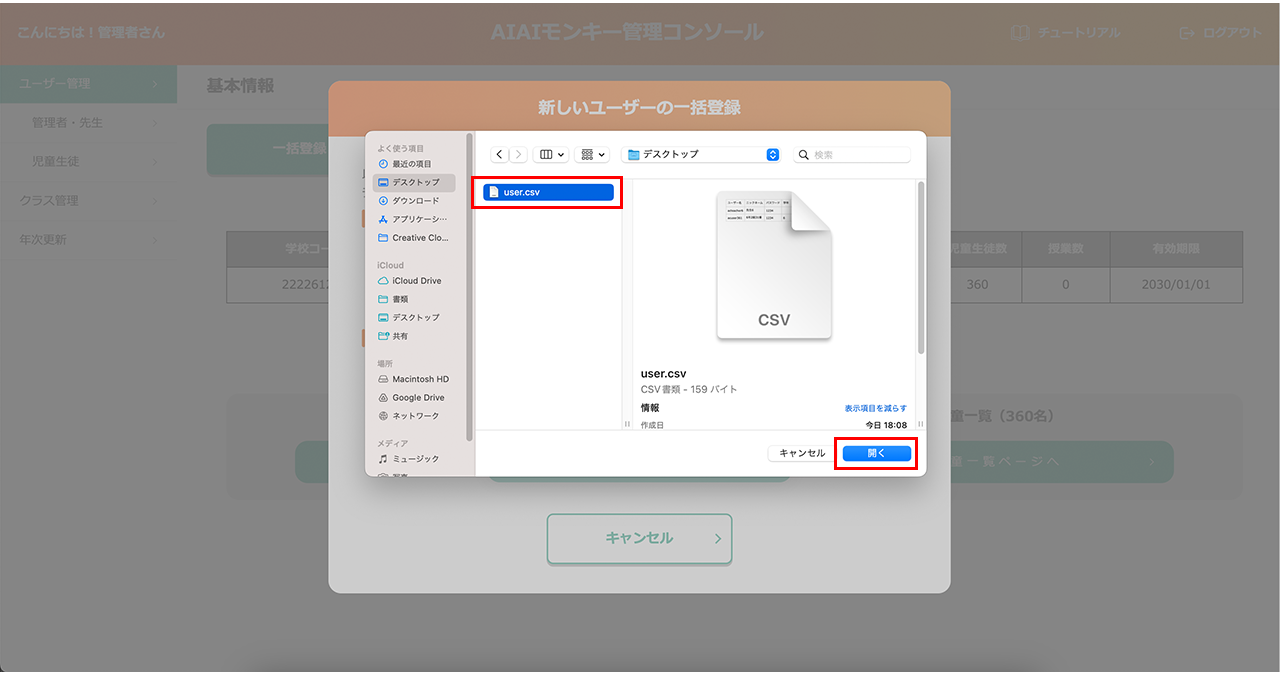The image size is (1280, 675).
Task: Click the 開く button
Action: pyautogui.click(x=876, y=453)
